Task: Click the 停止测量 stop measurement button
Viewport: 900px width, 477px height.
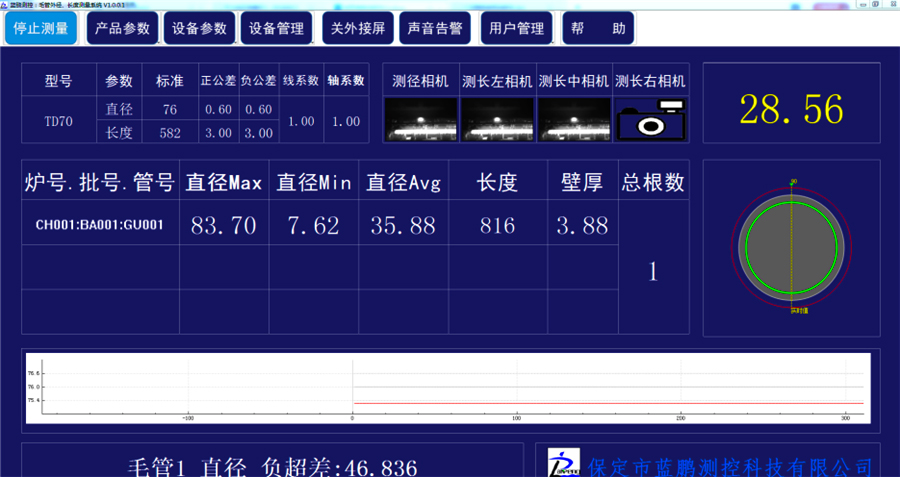Action: pos(41,28)
